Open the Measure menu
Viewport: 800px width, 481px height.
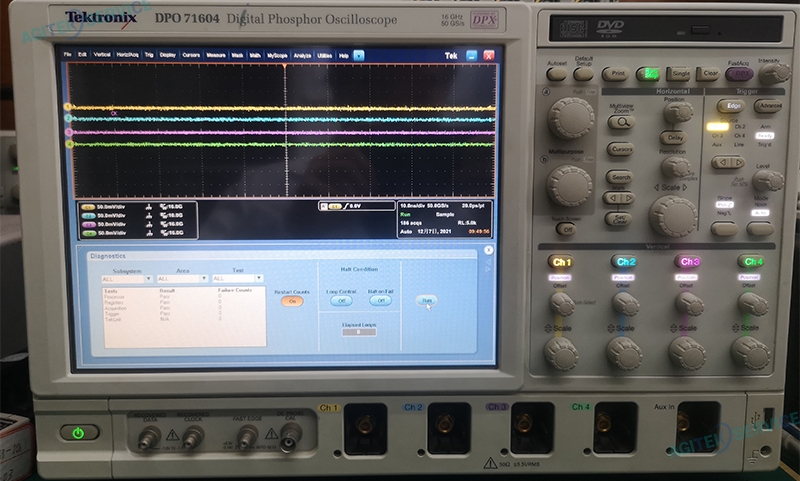pos(215,55)
